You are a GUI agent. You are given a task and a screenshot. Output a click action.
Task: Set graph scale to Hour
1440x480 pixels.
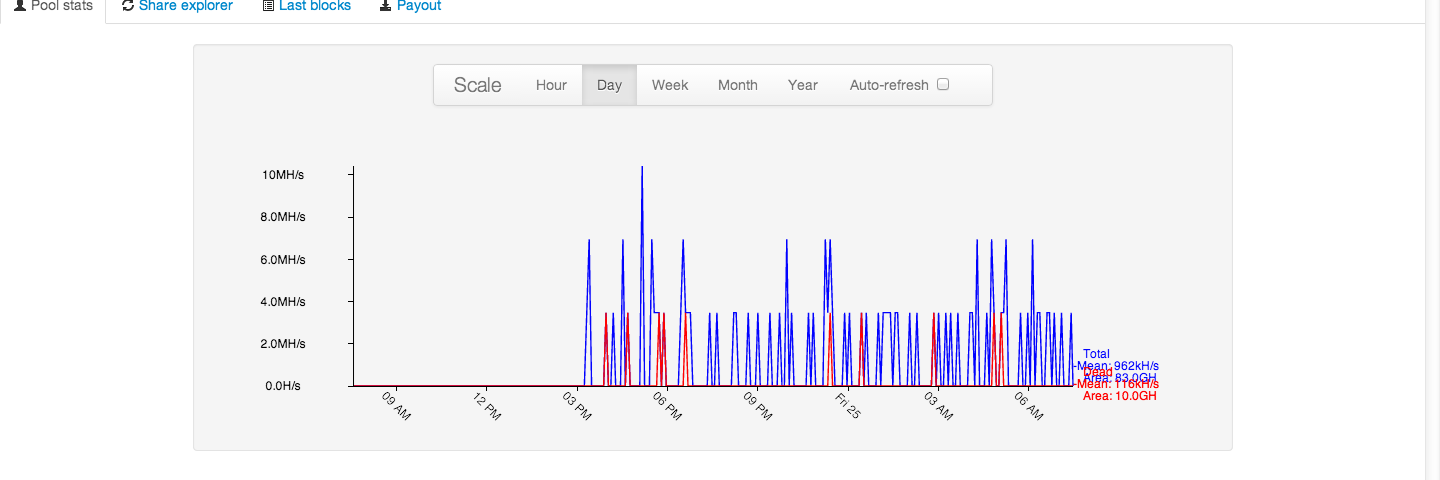(551, 85)
